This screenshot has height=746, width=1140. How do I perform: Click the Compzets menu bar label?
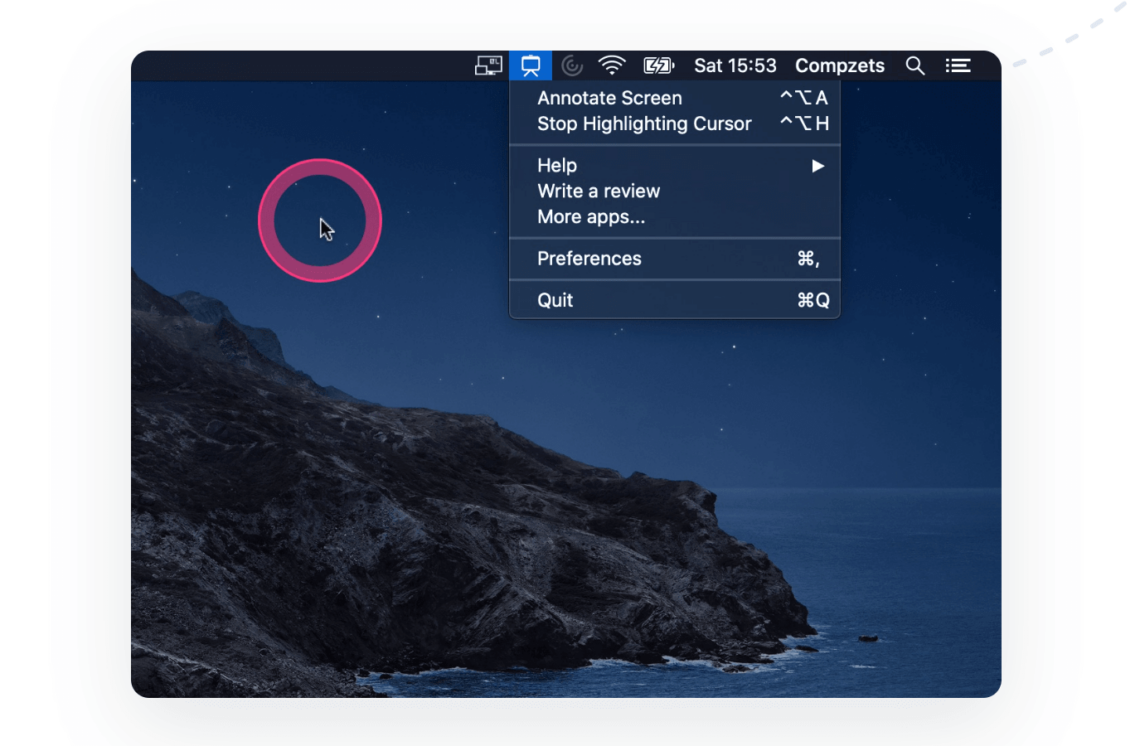840,65
